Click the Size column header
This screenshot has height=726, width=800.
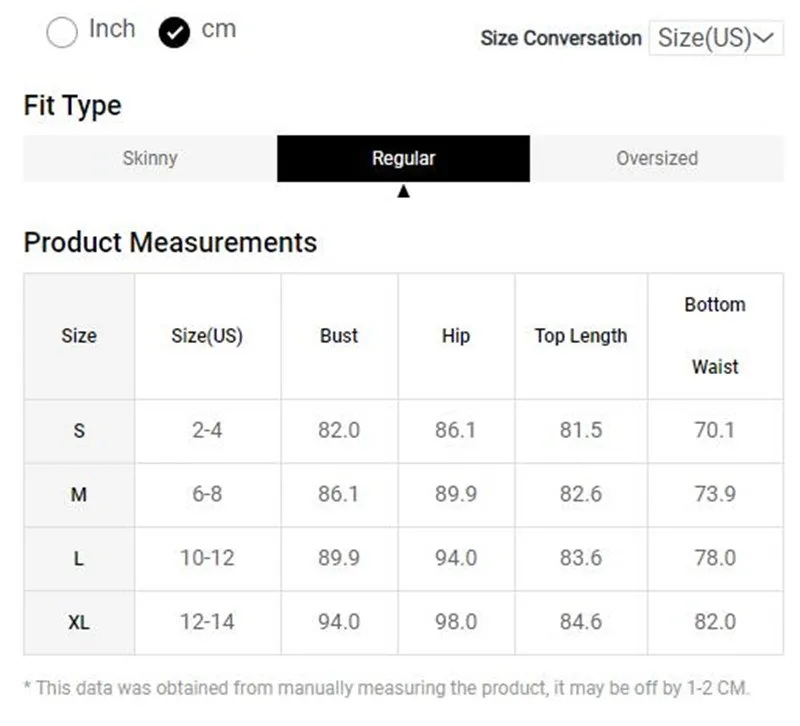[x=79, y=336]
